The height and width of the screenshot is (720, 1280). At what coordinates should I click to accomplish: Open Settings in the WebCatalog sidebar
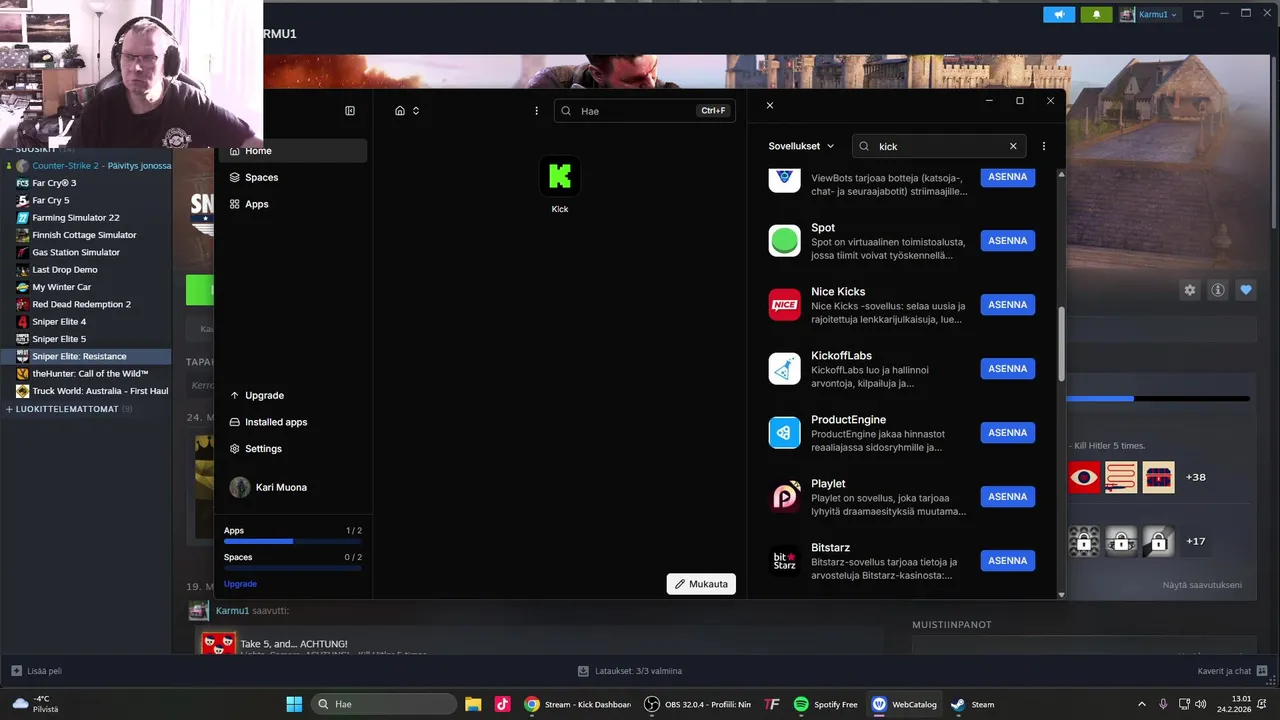293,449
